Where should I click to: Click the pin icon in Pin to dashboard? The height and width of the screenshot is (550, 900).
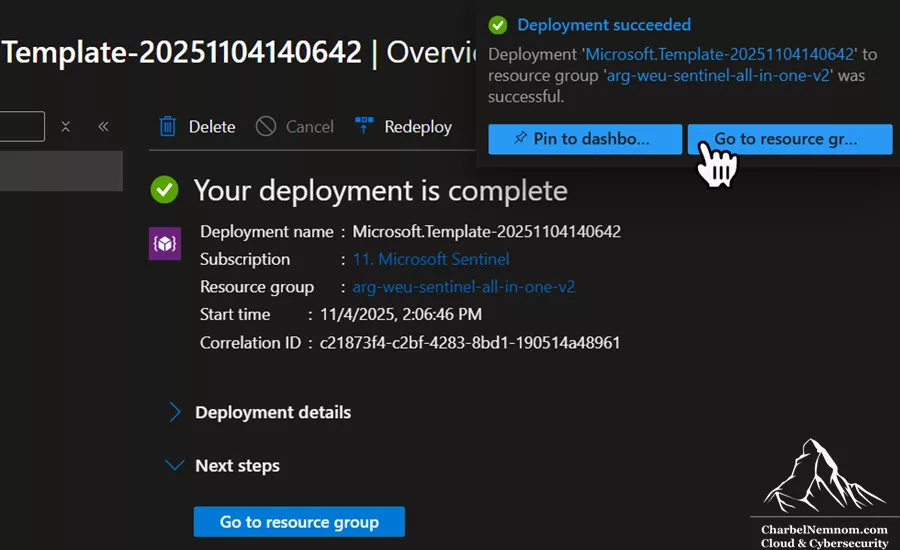tap(520, 138)
